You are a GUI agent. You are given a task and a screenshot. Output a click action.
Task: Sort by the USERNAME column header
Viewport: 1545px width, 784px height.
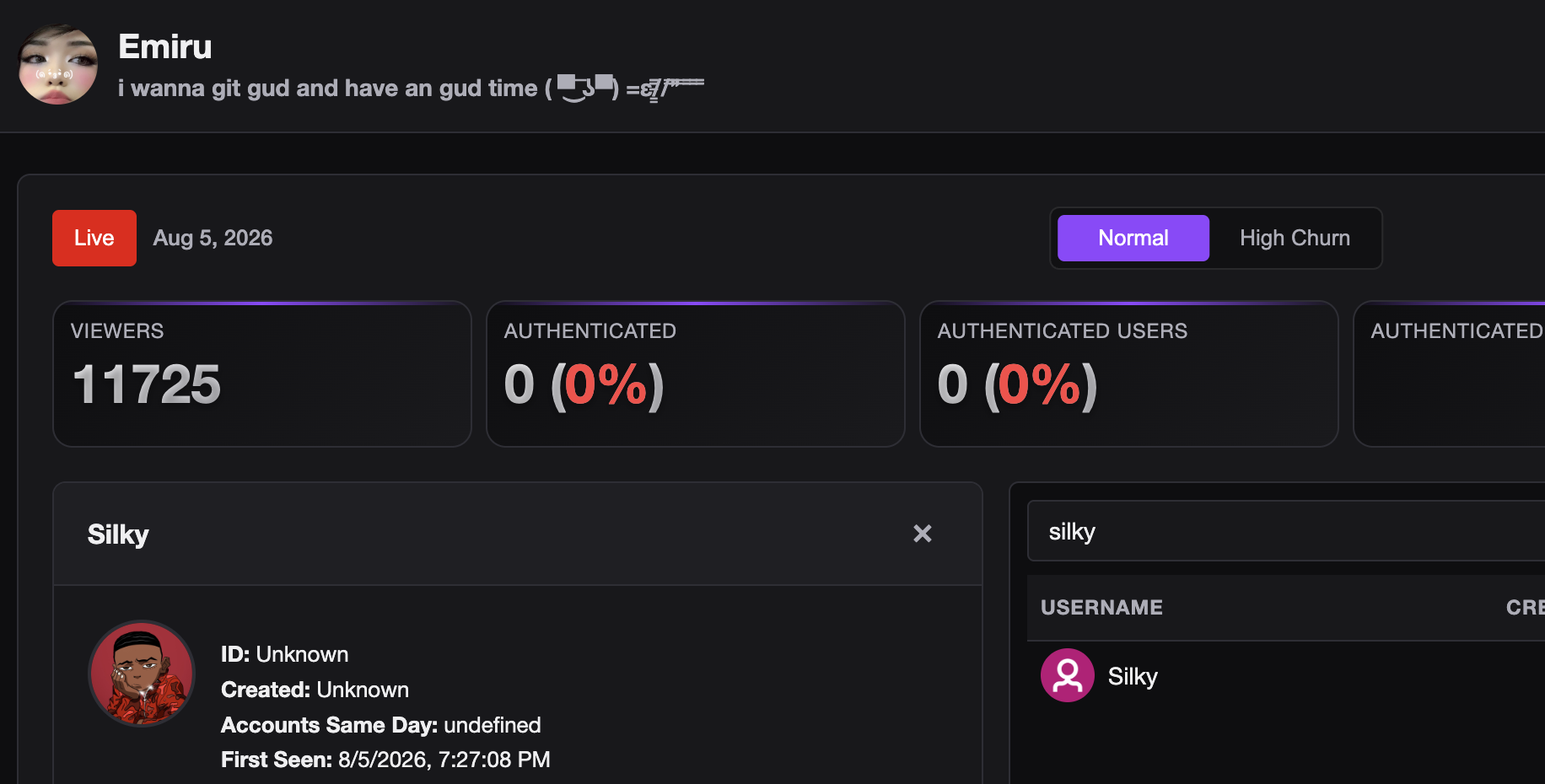coord(1101,607)
